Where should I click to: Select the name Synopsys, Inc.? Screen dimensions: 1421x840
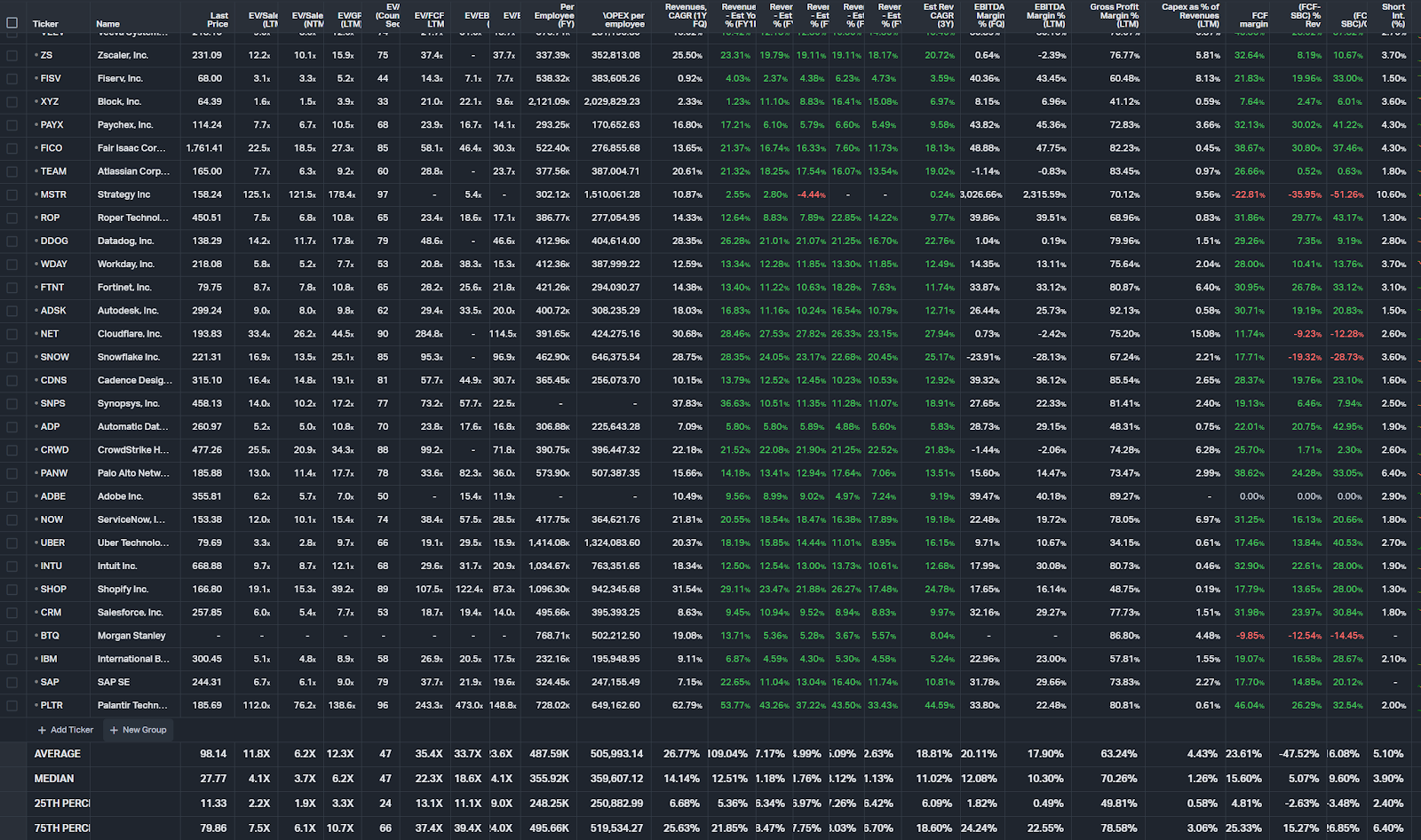128,403
